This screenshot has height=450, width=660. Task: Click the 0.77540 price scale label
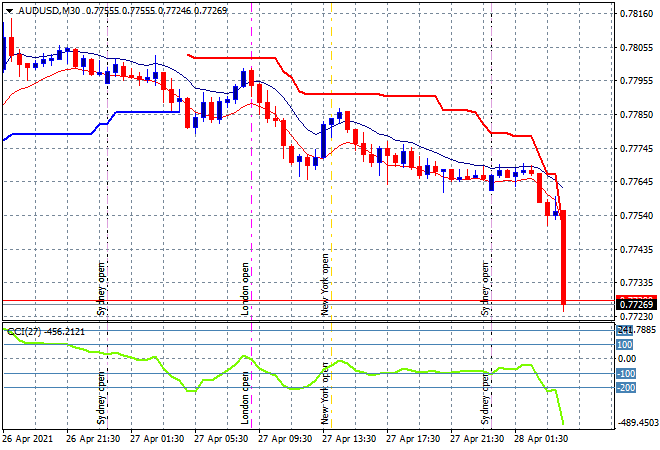pos(636,215)
